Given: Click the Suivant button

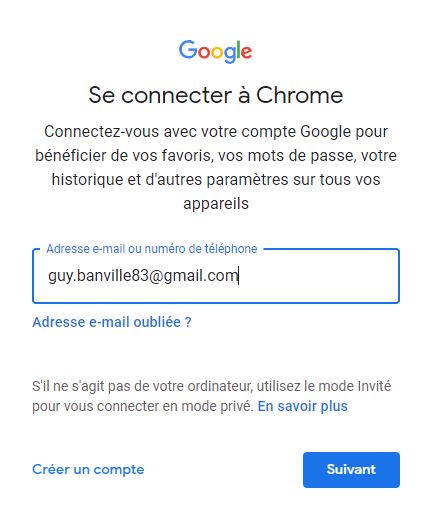Looking at the screenshot, I should coord(351,470).
